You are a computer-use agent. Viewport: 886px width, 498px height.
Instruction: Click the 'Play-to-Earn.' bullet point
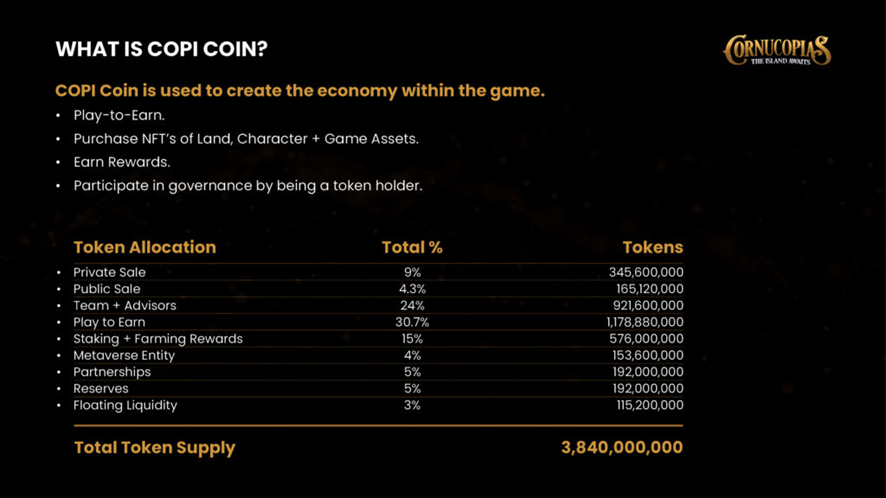point(119,115)
